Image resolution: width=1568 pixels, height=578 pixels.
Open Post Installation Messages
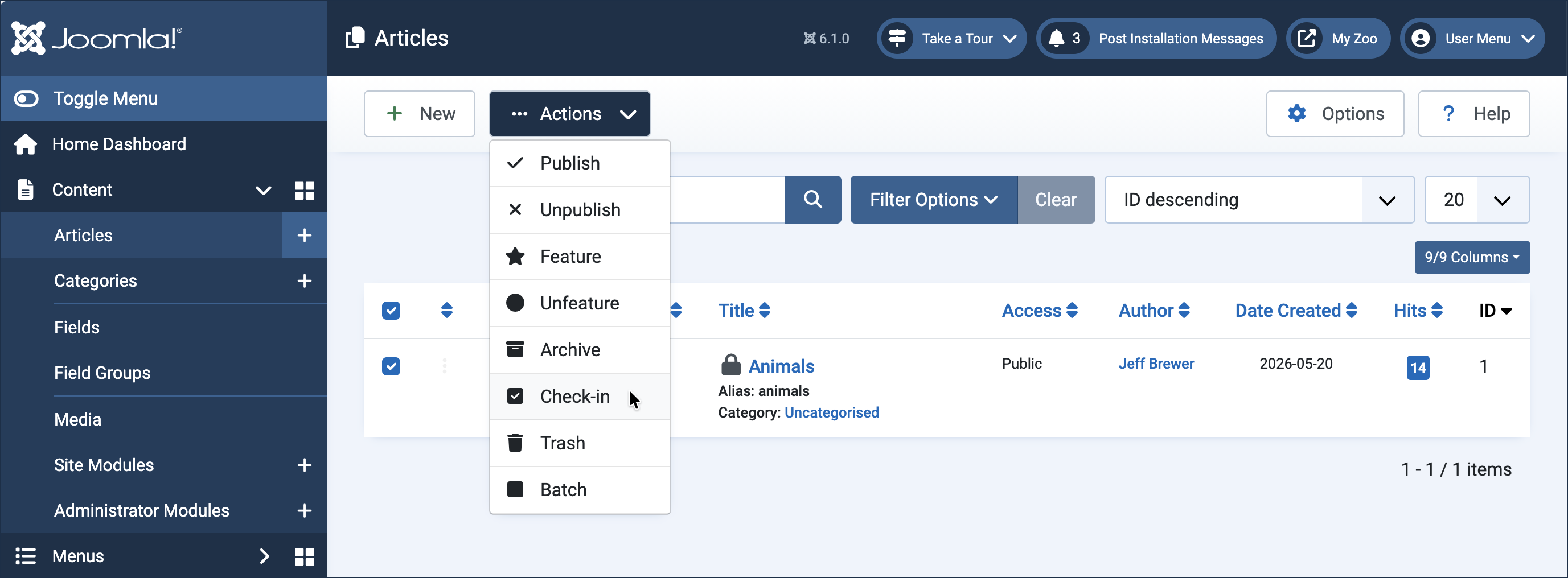tap(1156, 38)
